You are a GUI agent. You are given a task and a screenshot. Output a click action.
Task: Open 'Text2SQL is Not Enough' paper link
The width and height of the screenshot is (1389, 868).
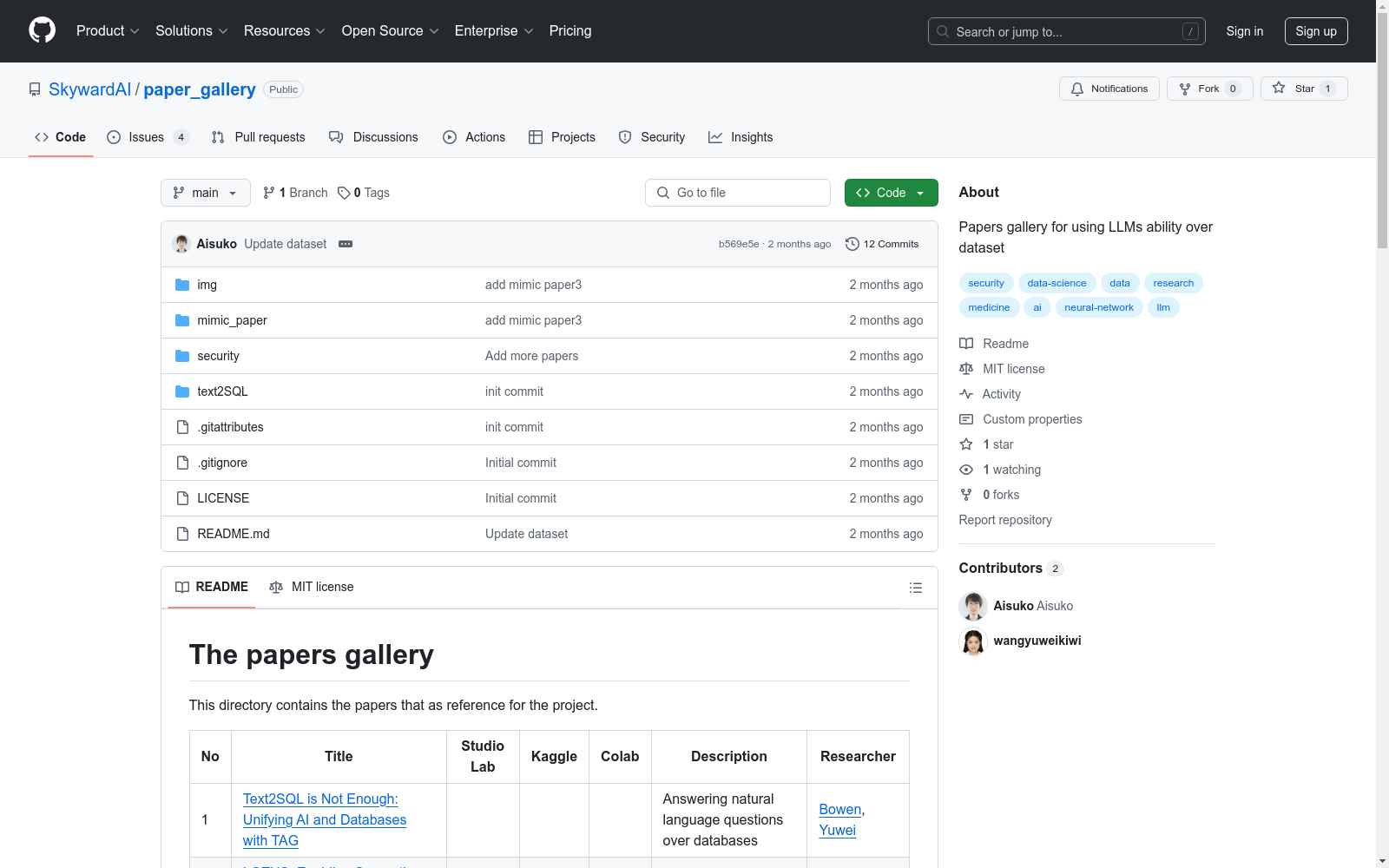(325, 819)
